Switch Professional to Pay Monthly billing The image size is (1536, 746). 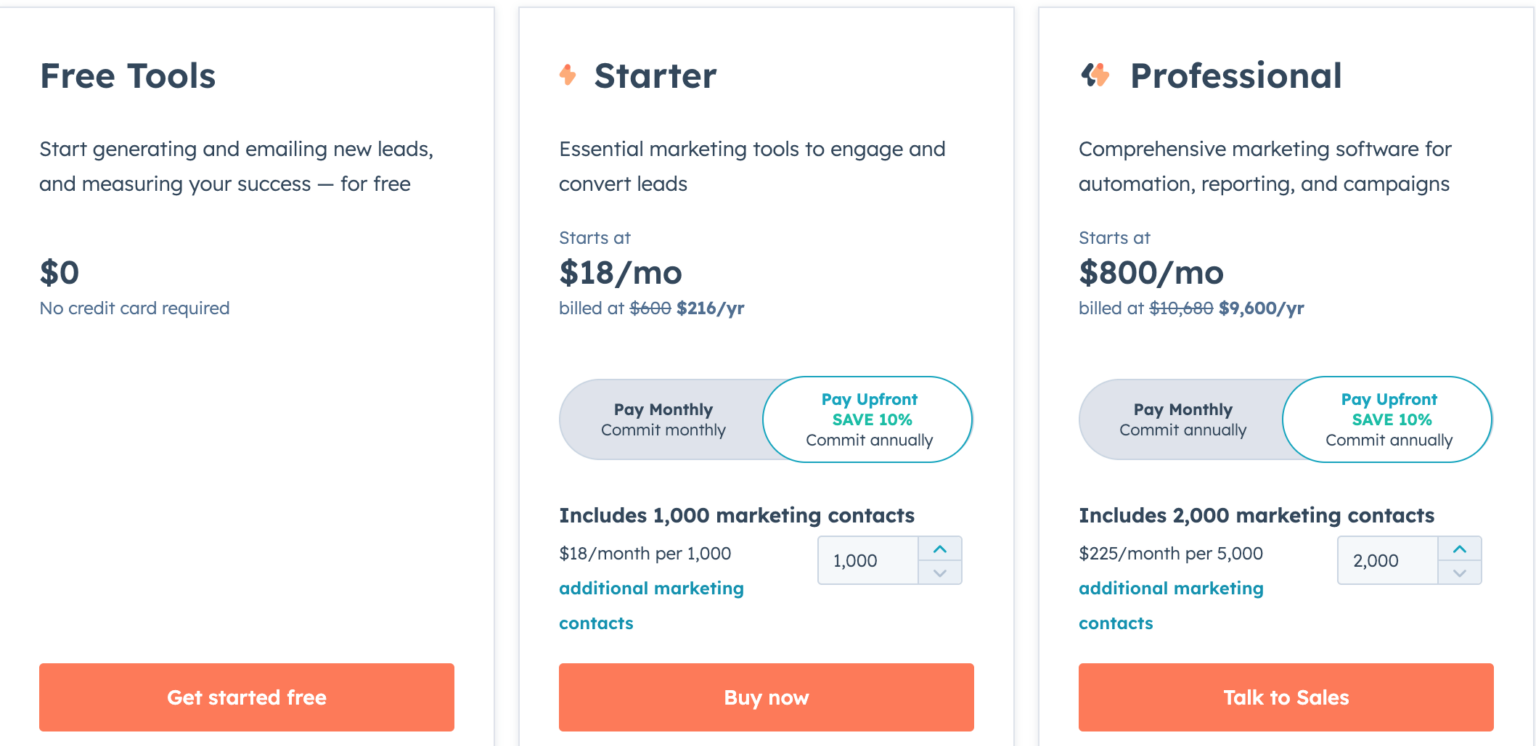[x=1183, y=419]
